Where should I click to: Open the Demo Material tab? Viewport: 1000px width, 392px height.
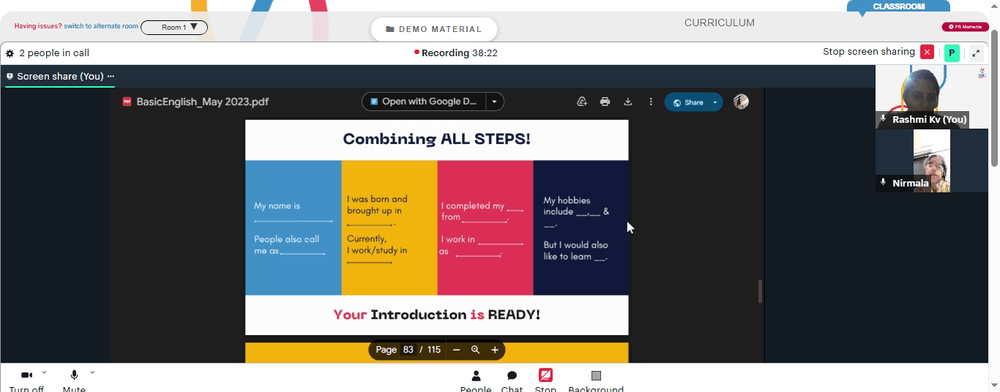point(434,29)
